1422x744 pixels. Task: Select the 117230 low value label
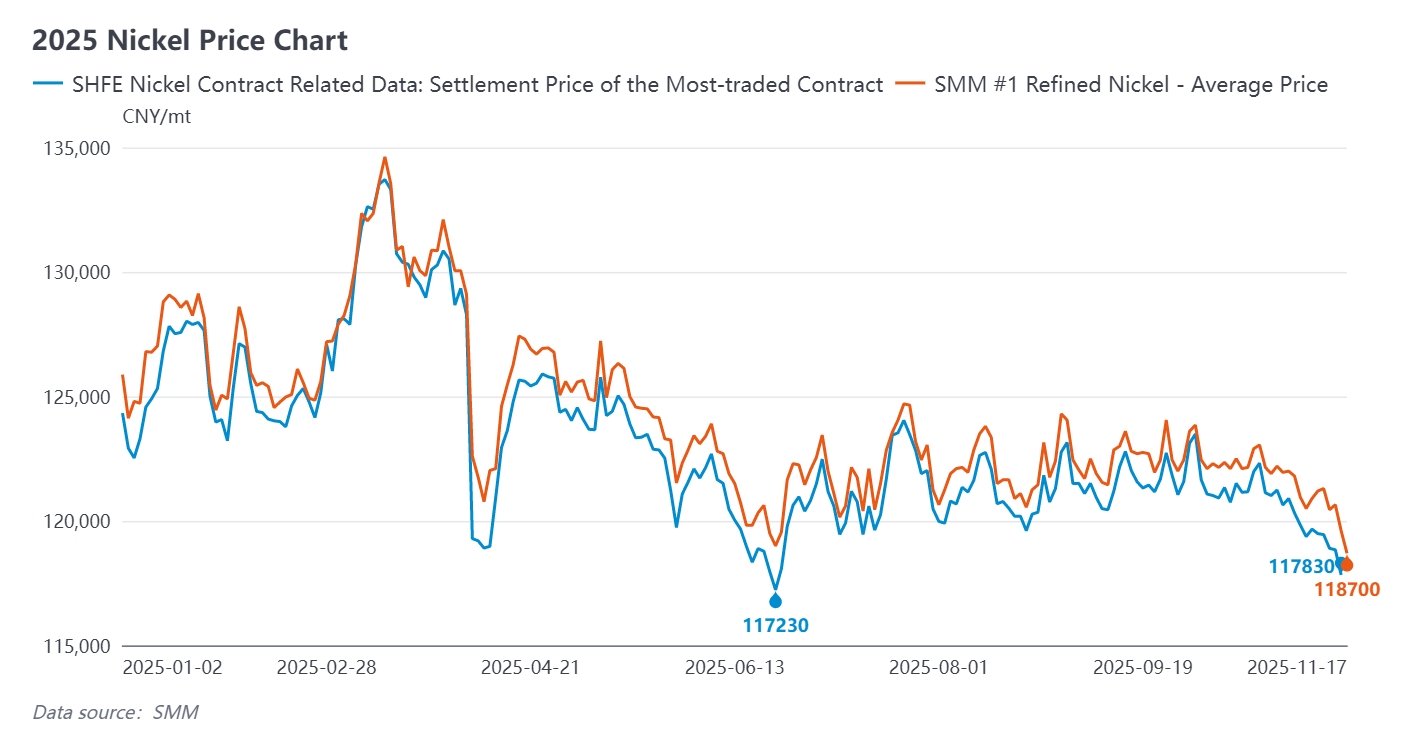(x=775, y=626)
